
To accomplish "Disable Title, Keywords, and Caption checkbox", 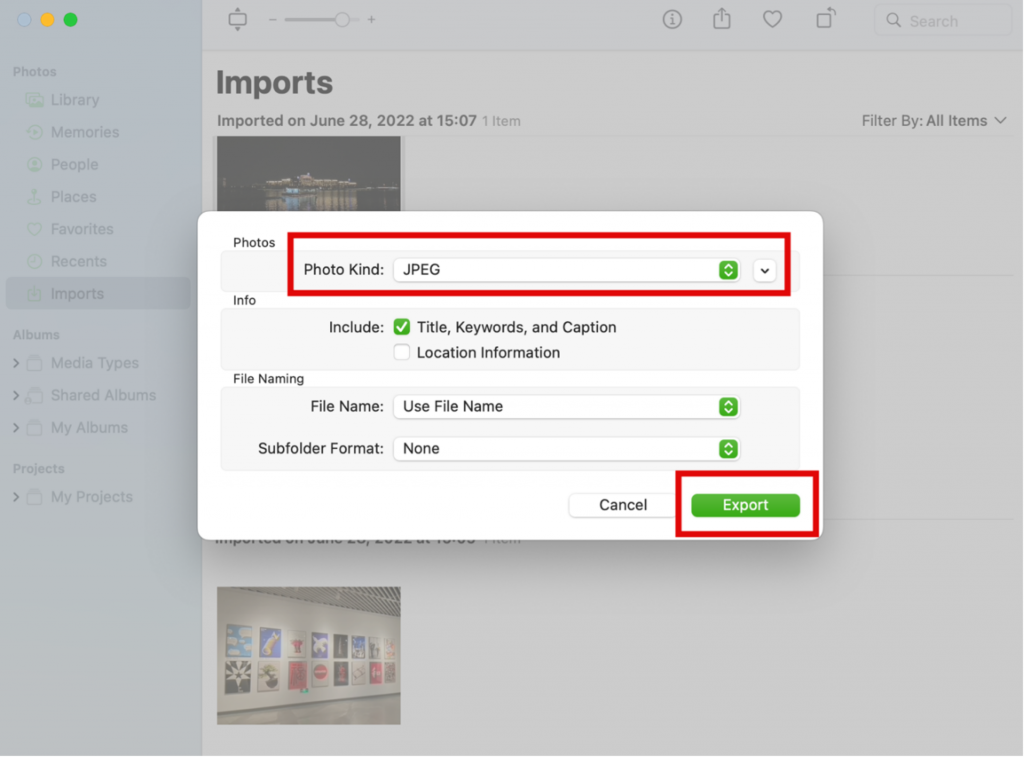I will point(402,327).
